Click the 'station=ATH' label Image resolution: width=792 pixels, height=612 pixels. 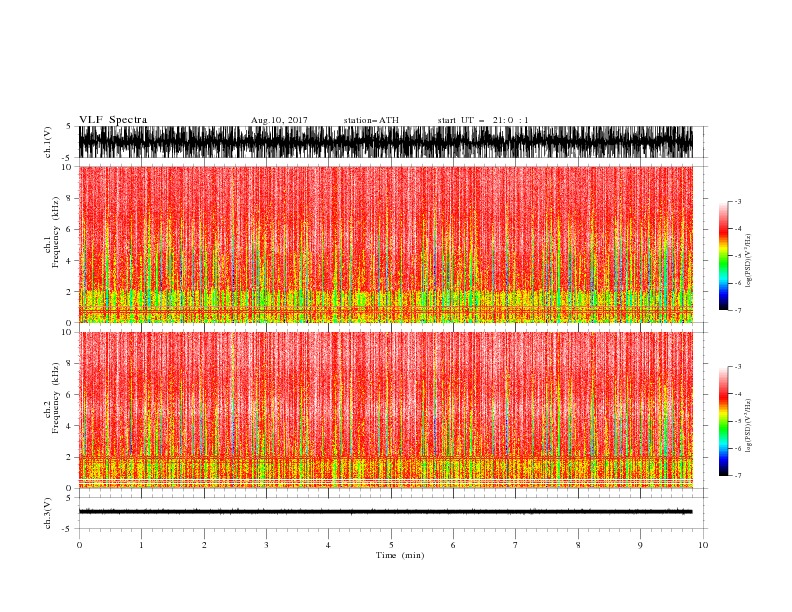pos(371,120)
